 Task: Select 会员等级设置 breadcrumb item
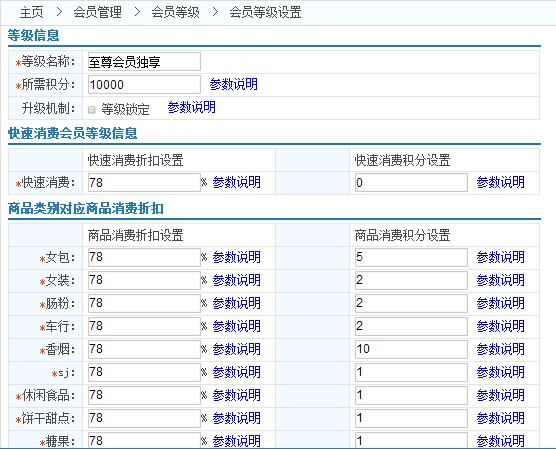tap(265, 12)
